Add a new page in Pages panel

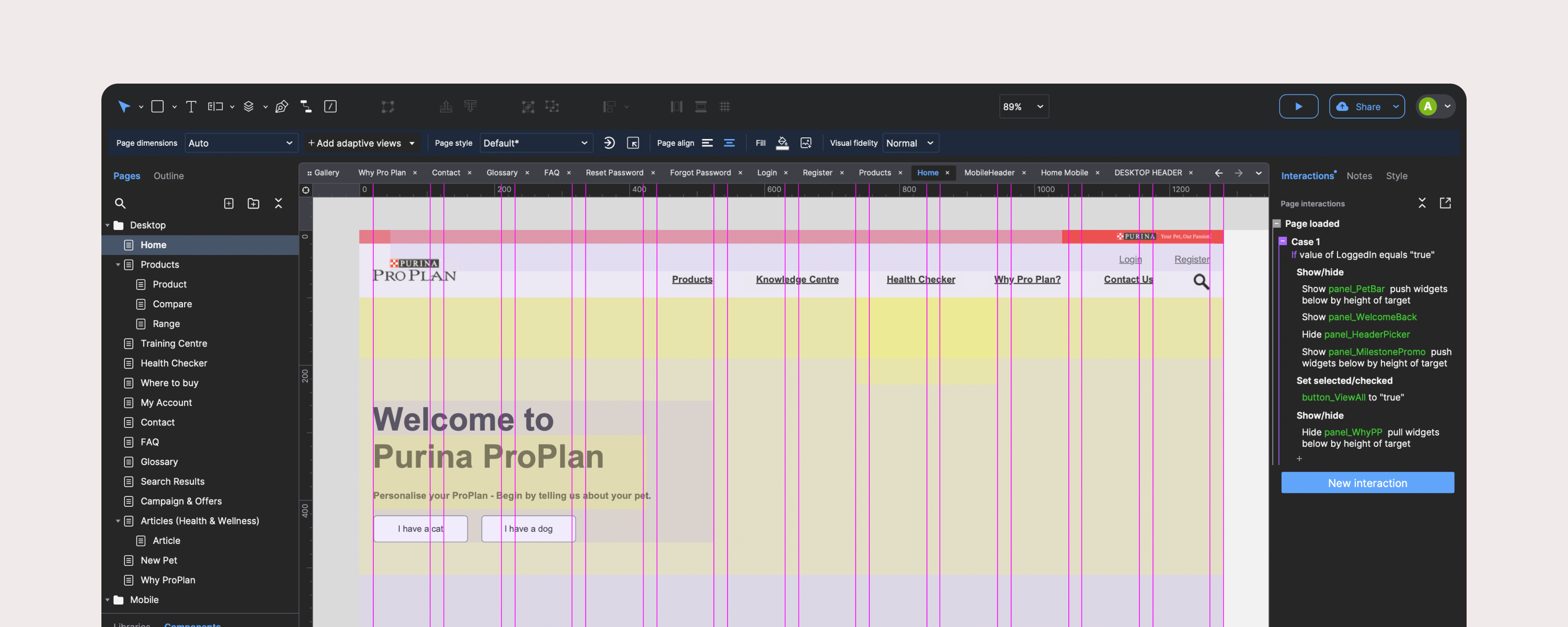click(x=229, y=203)
